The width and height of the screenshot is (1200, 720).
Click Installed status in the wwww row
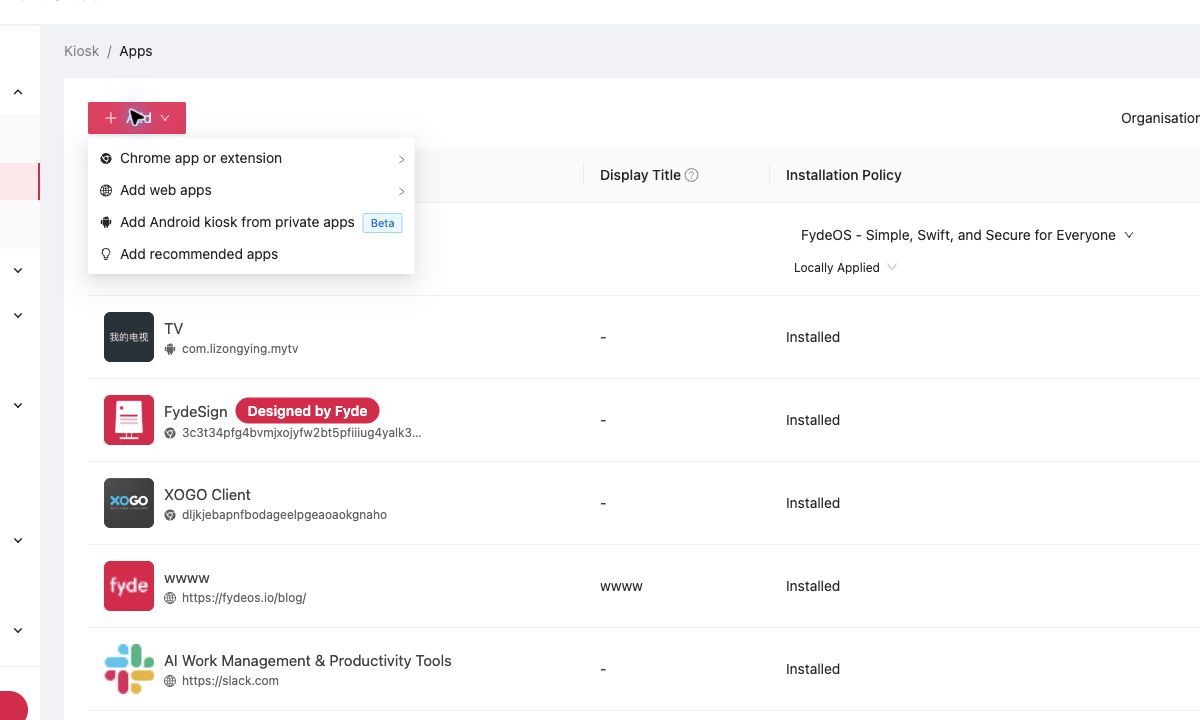click(x=813, y=586)
